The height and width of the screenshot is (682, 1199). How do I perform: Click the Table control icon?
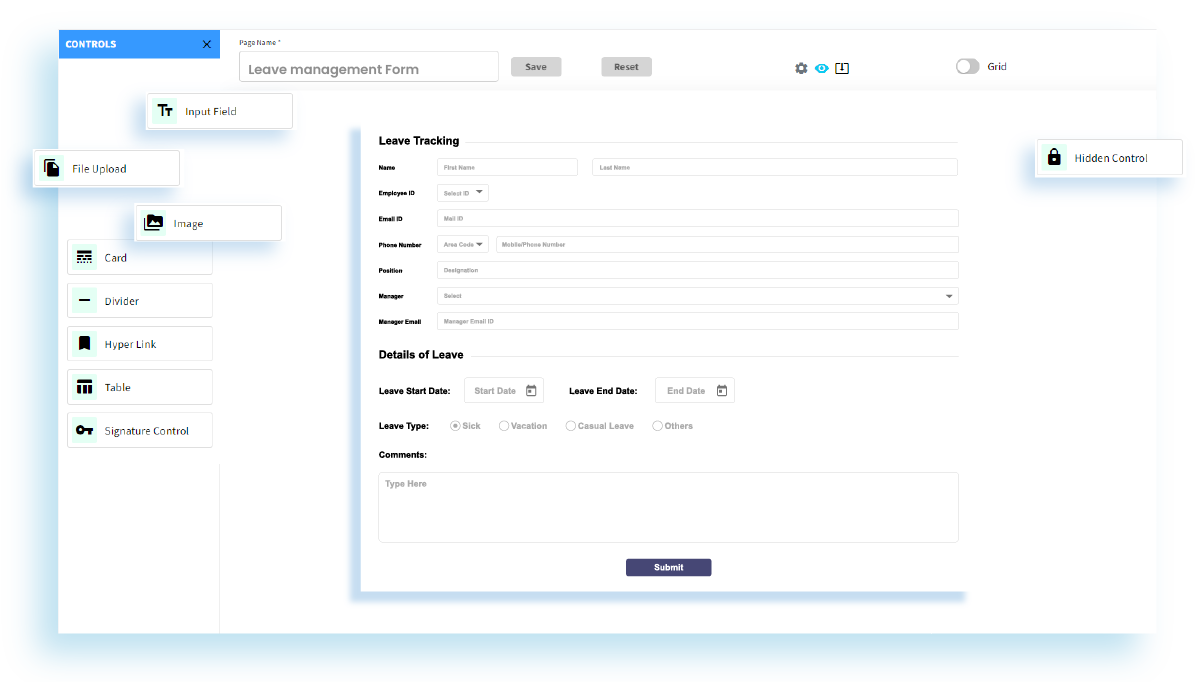pos(84,387)
